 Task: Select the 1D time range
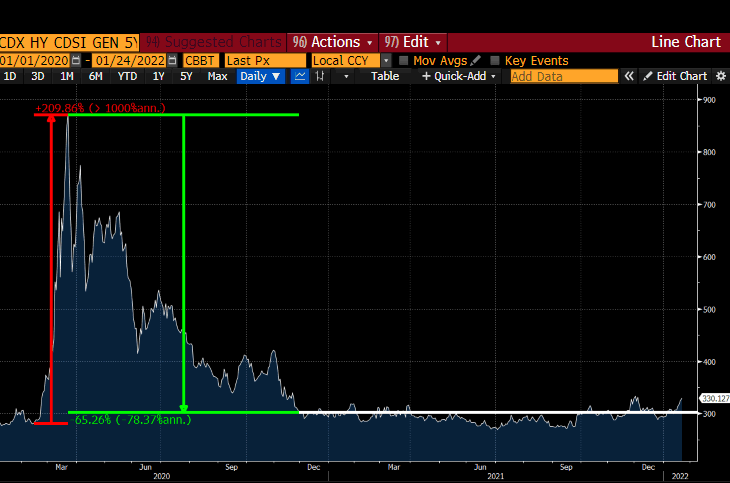10,76
